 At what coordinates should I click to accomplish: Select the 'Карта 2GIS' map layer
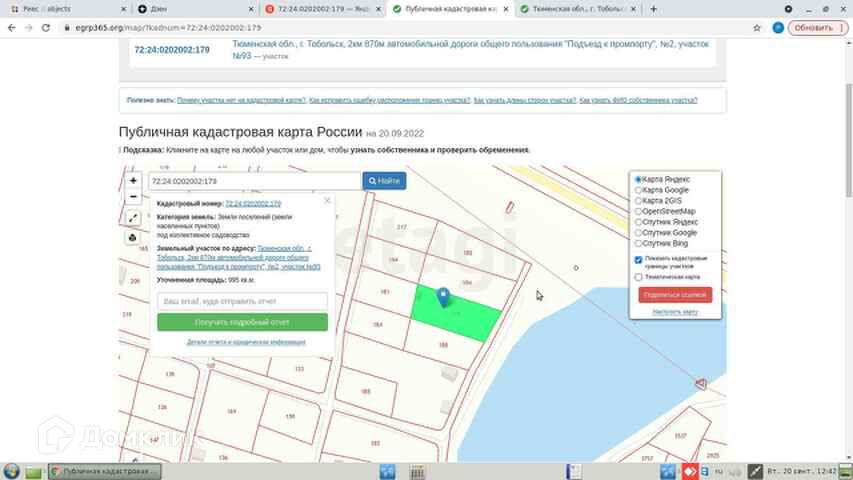639,201
